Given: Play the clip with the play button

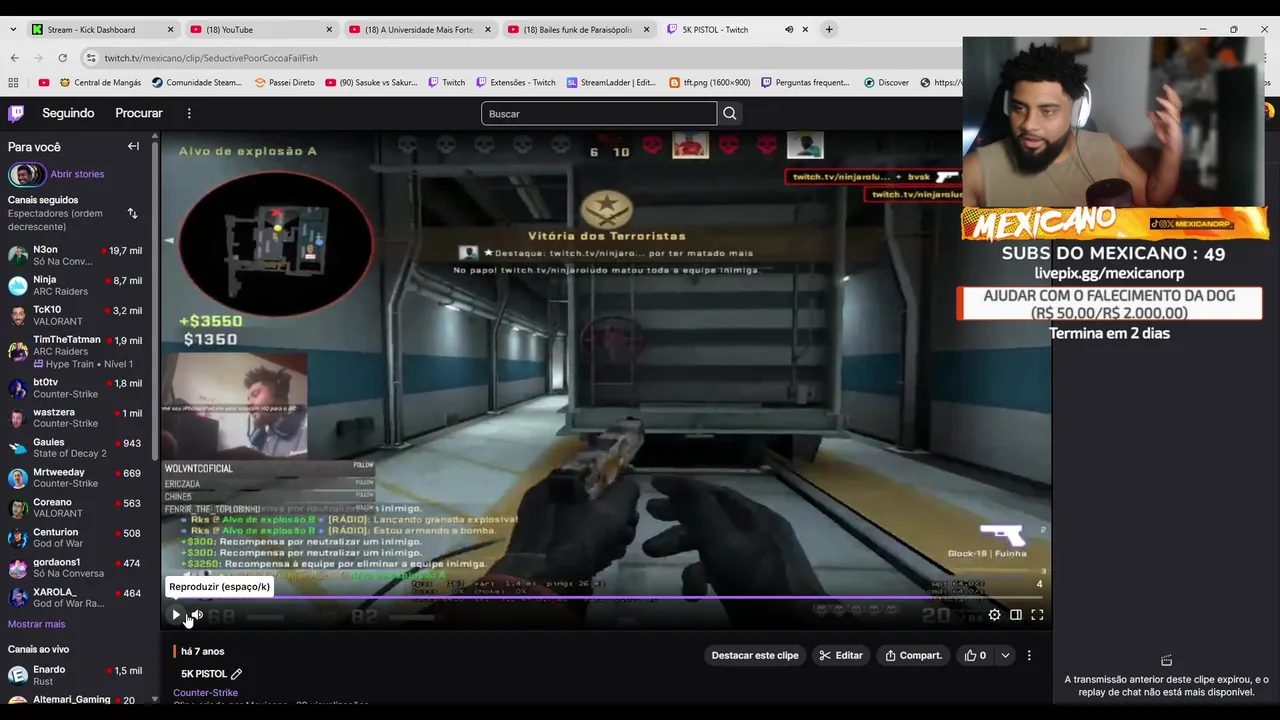Looking at the screenshot, I should pos(176,615).
